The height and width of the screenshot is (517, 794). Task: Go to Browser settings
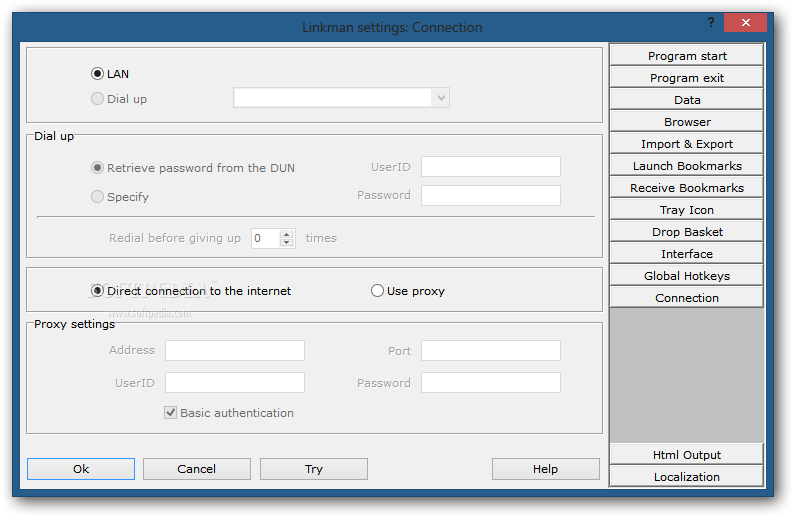pos(687,122)
